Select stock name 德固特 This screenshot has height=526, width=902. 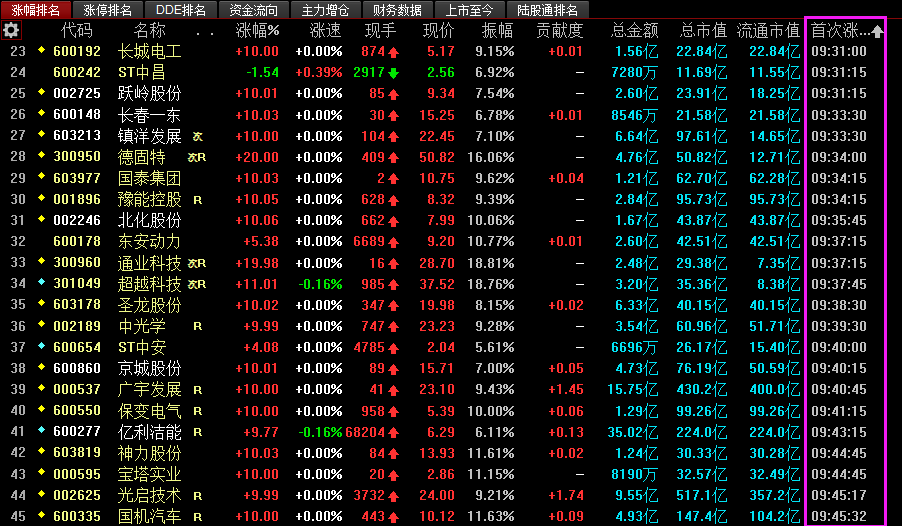tap(142, 157)
